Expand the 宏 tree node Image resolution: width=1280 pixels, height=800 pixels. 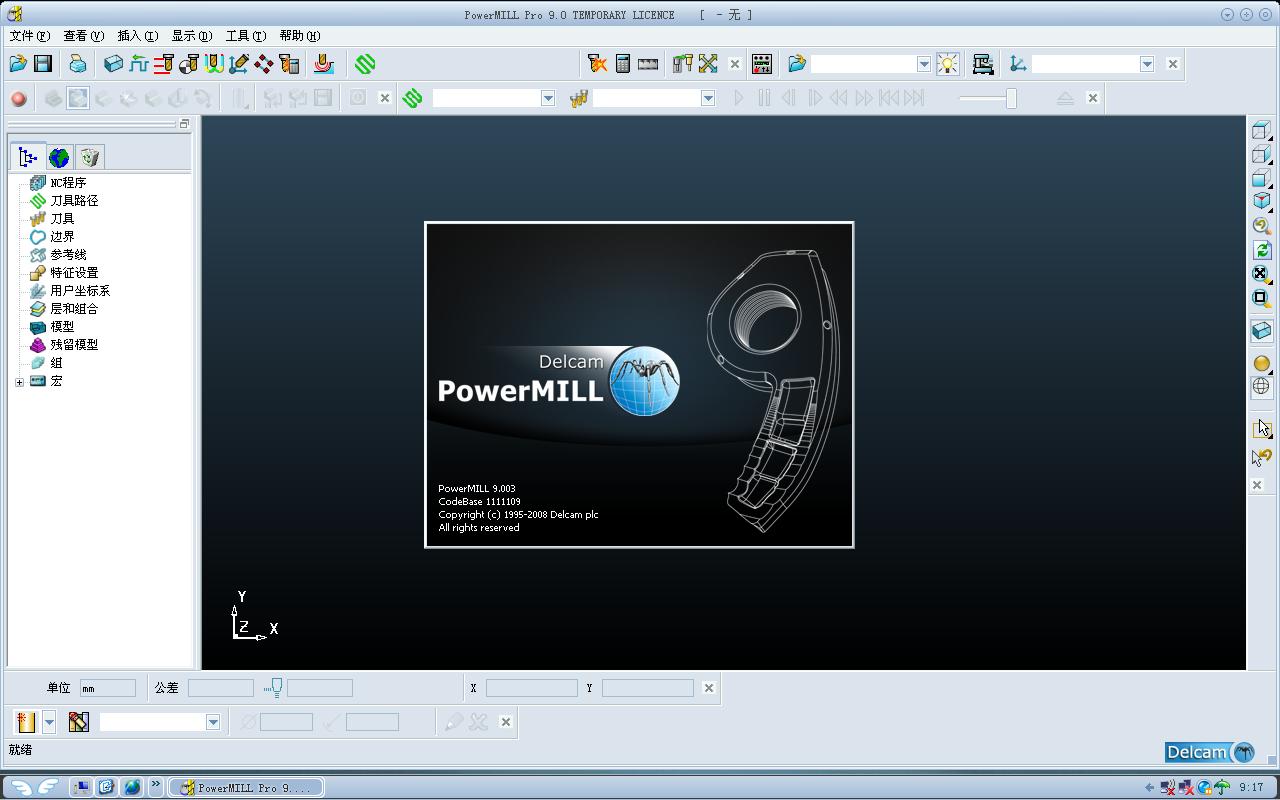point(19,381)
